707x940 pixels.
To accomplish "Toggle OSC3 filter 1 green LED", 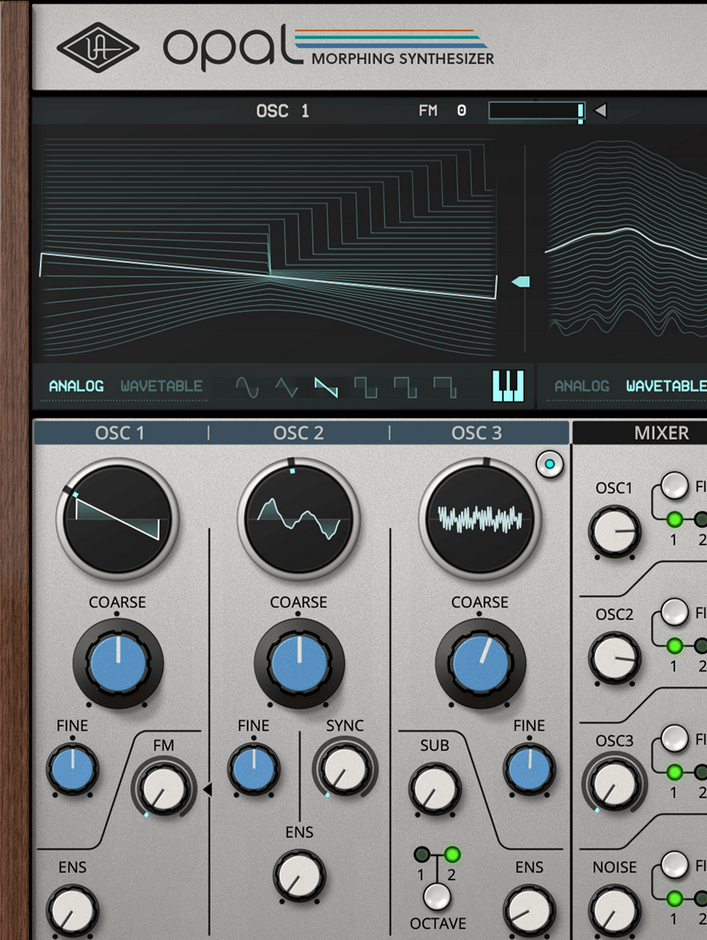I will click(x=674, y=772).
